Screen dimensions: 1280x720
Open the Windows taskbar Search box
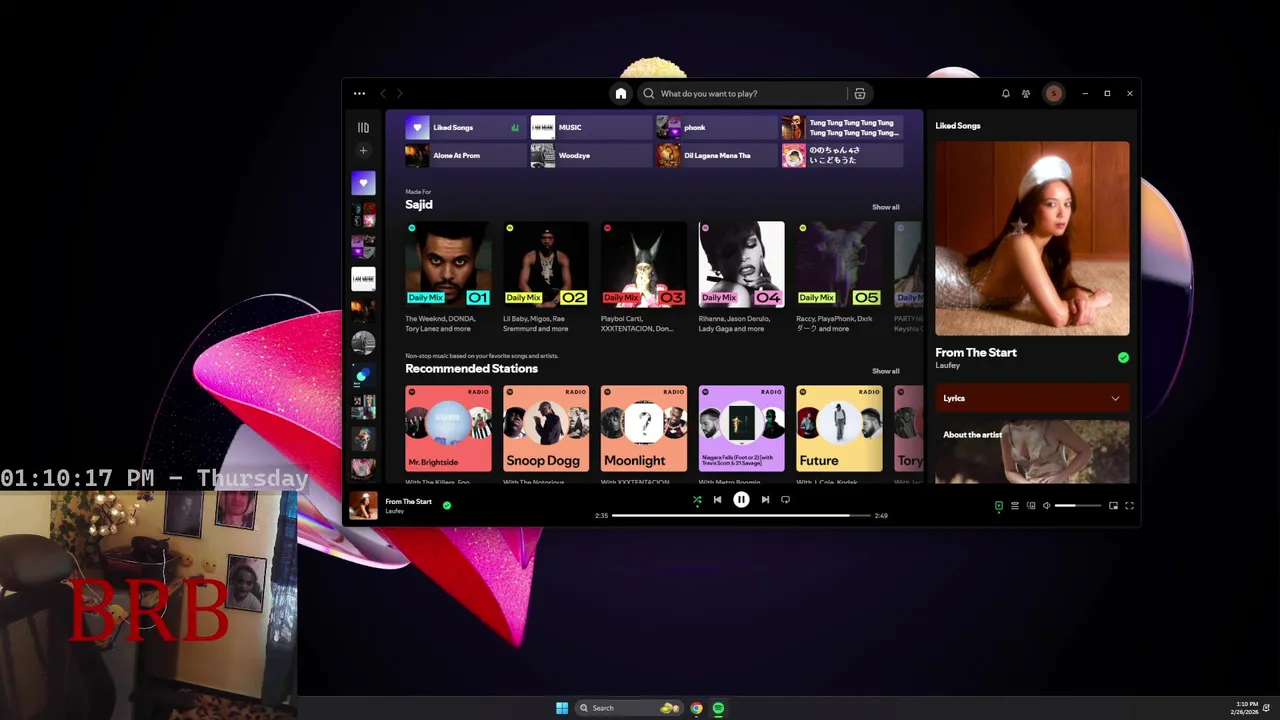628,708
